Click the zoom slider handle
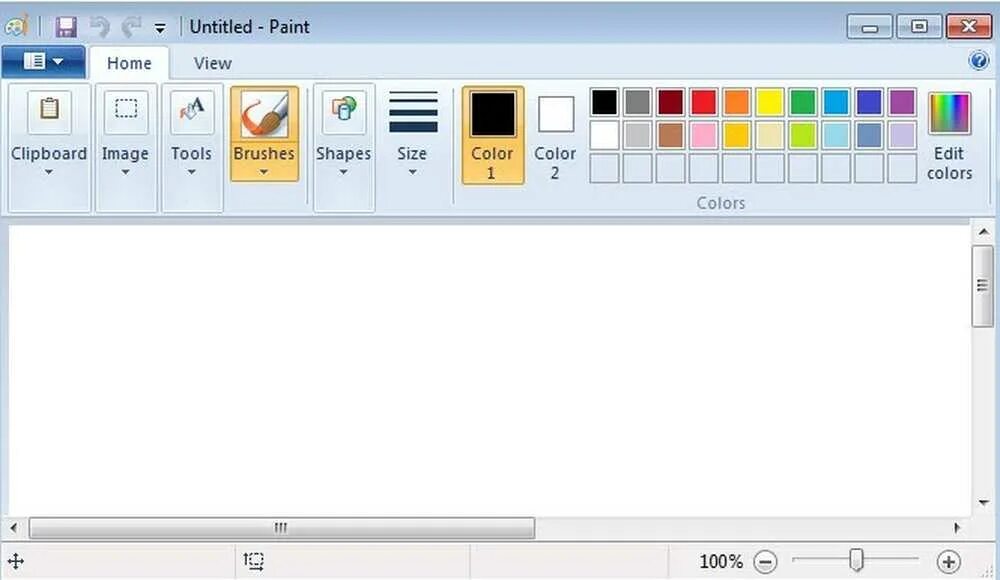The width and height of the screenshot is (1000, 580). point(857,560)
